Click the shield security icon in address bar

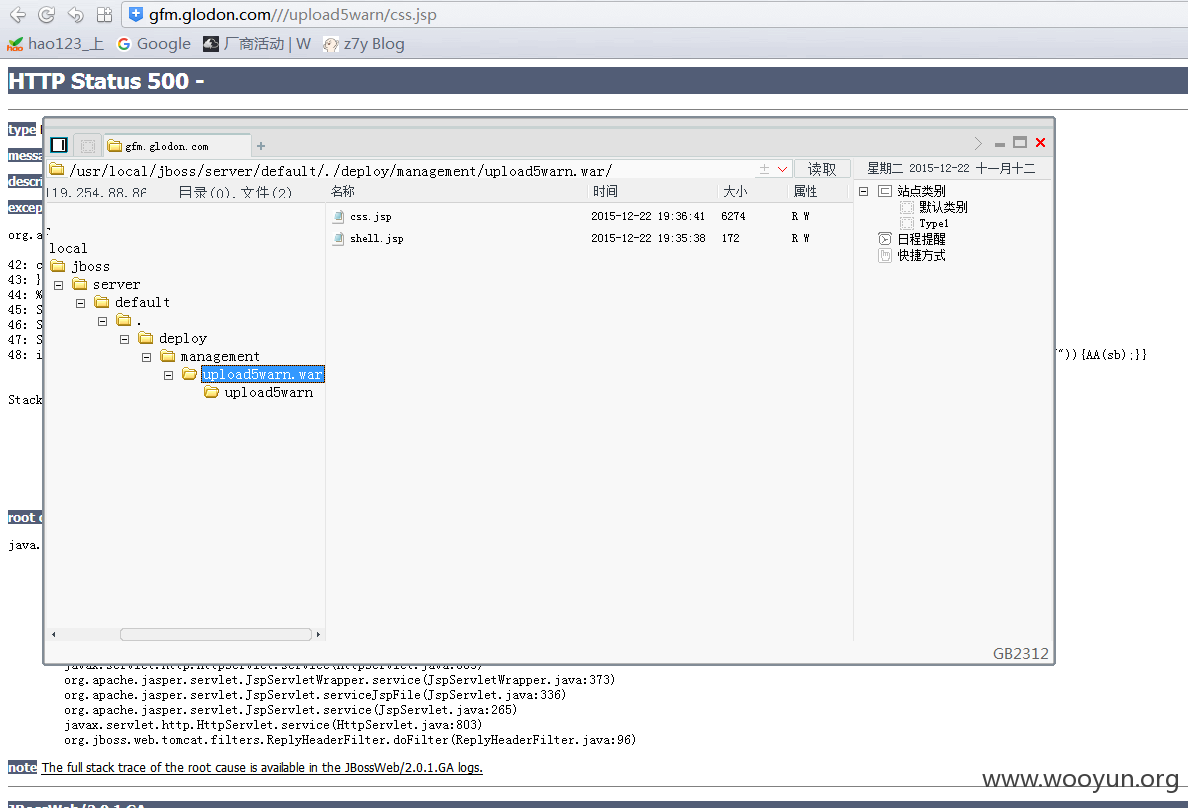click(136, 14)
